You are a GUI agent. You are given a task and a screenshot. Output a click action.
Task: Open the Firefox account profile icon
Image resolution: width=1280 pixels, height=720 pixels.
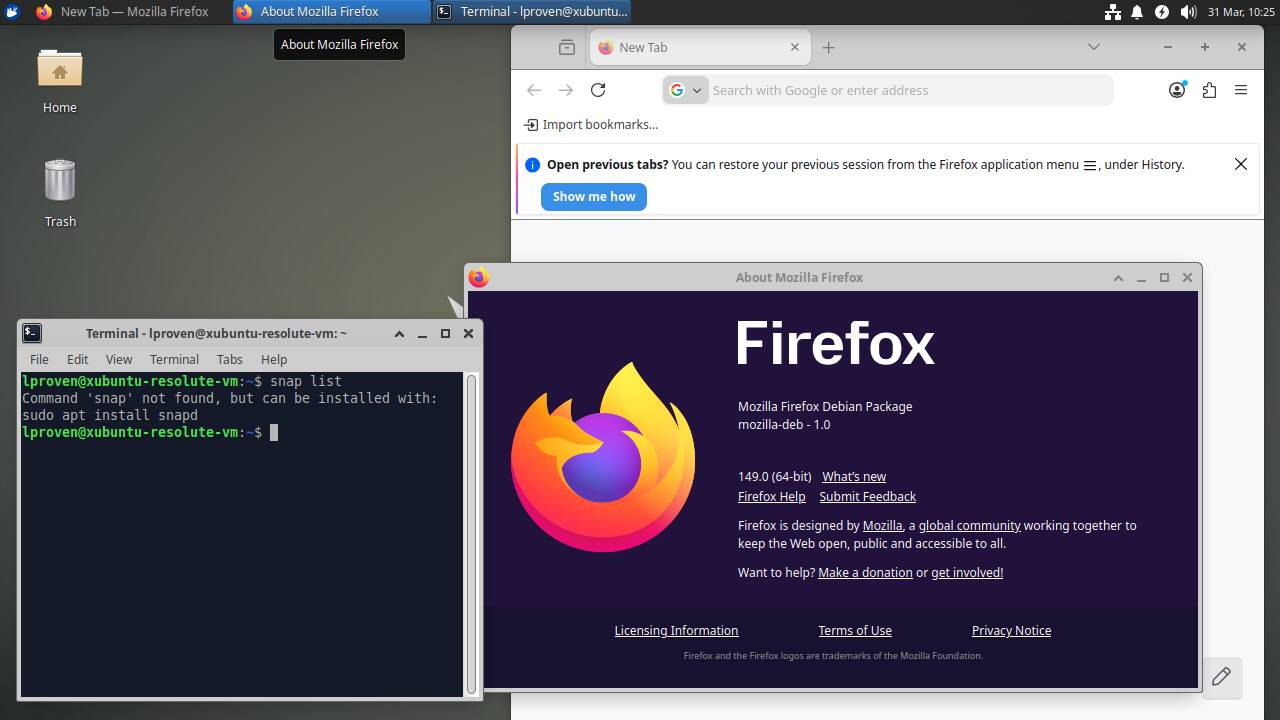(1177, 90)
